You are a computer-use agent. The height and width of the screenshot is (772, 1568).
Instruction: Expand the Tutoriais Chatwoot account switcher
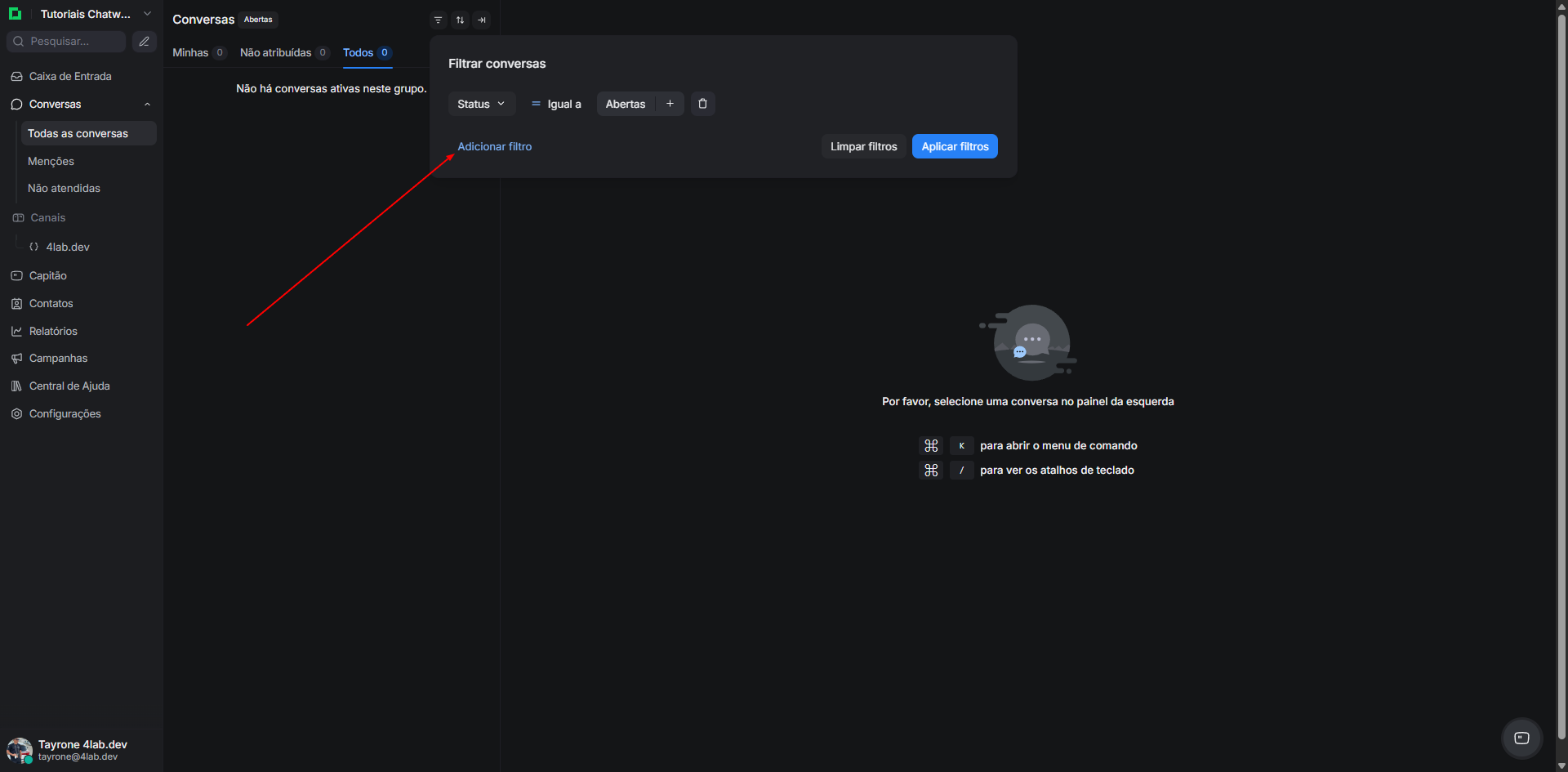(x=147, y=14)
